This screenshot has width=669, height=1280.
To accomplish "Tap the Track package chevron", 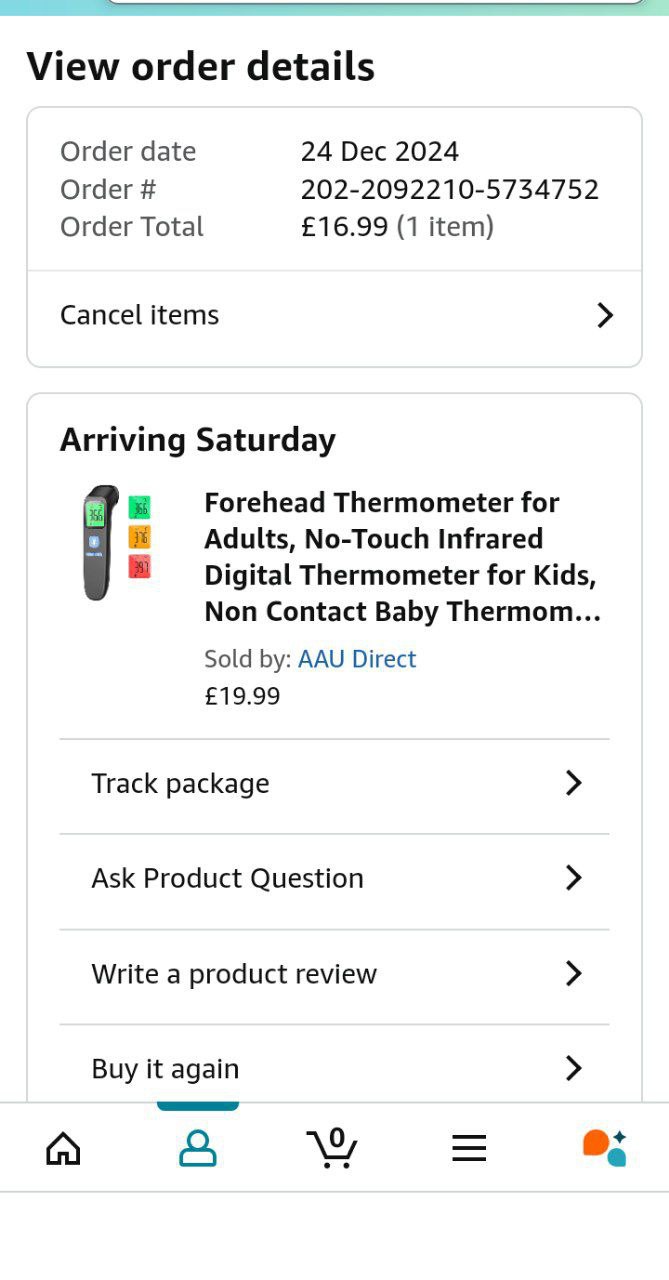I will click(x=573, y=783).
